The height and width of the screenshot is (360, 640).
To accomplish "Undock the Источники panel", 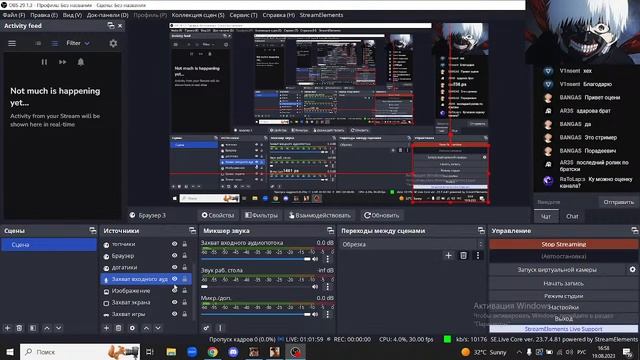I will click(192, 231).
